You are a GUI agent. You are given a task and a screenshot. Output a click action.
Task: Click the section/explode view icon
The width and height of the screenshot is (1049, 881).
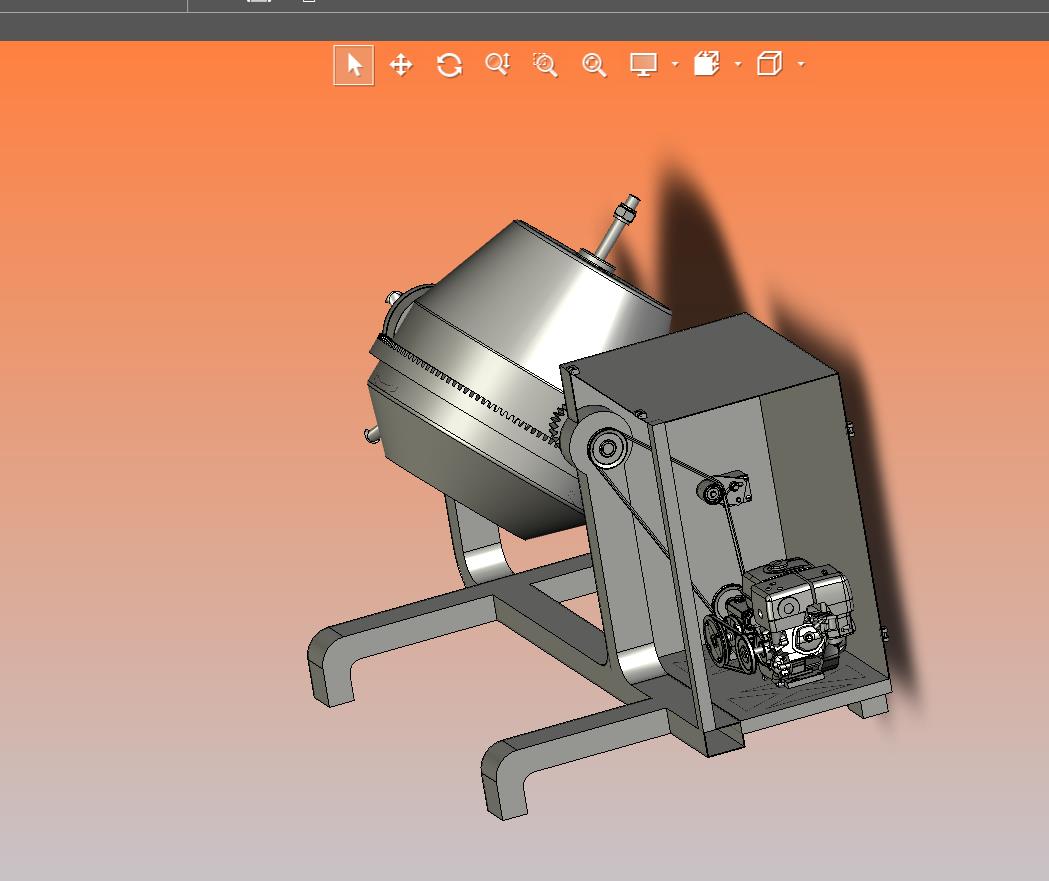tap(706, 64)
